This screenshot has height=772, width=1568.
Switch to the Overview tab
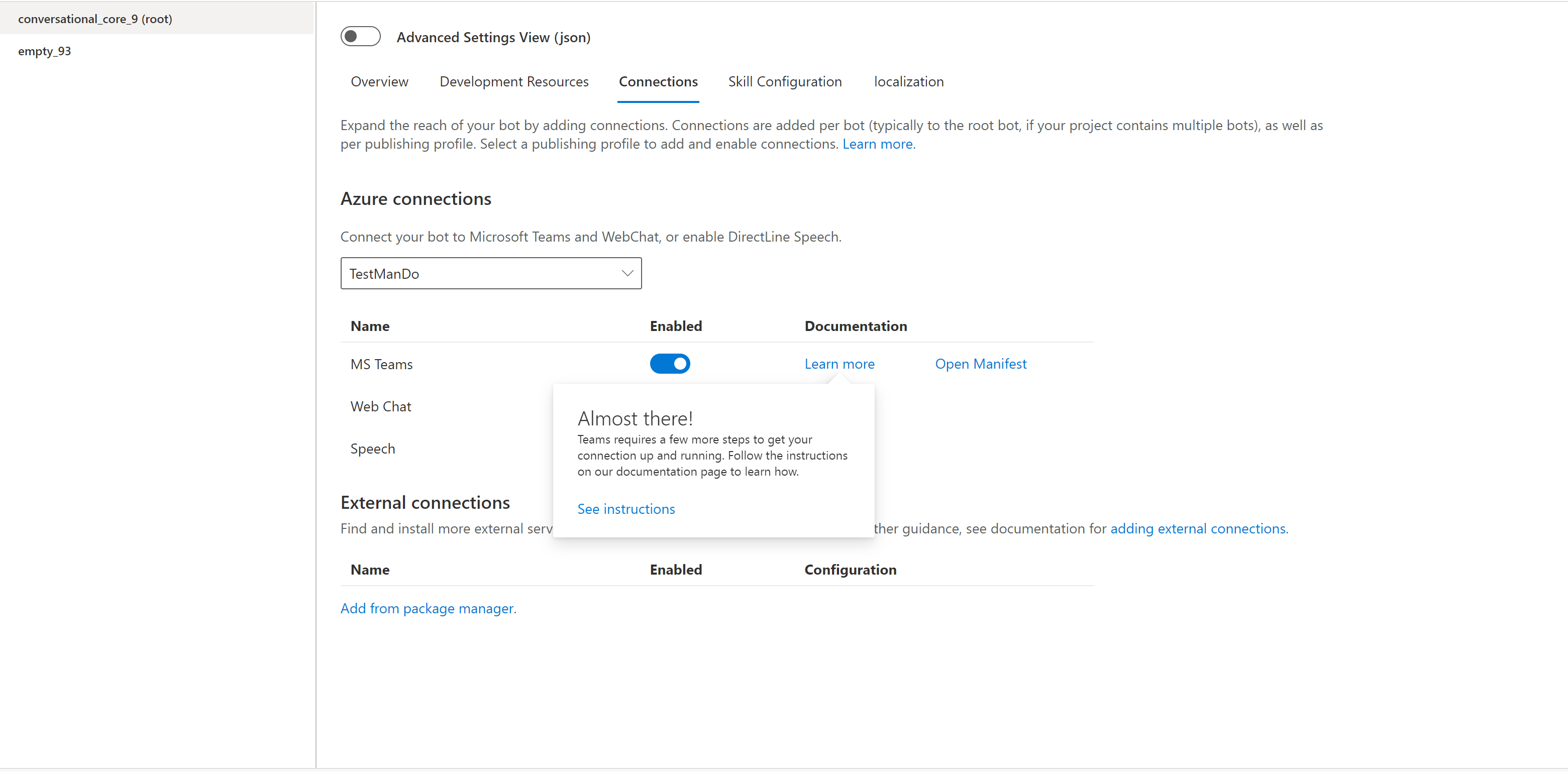click(379, 81)
